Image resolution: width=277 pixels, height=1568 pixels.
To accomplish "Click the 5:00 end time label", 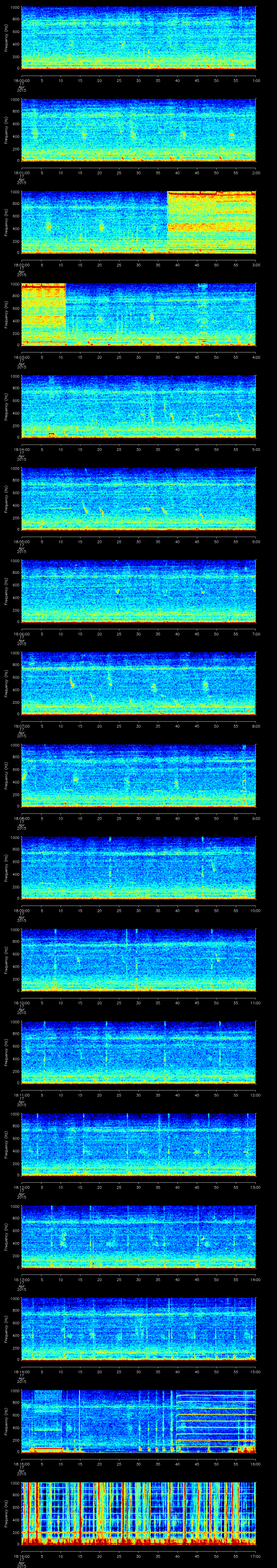I will tap(256, 450).
